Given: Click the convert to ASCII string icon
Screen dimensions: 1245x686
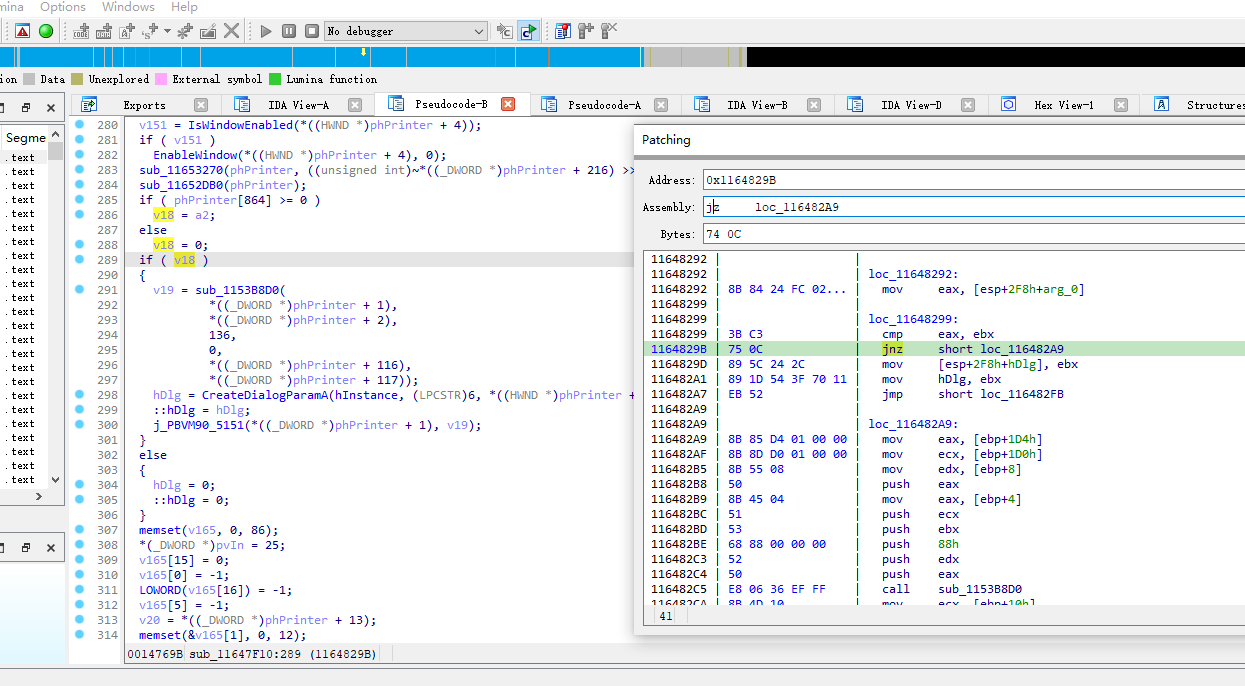Looking at the screenshot, I should 127,31.
